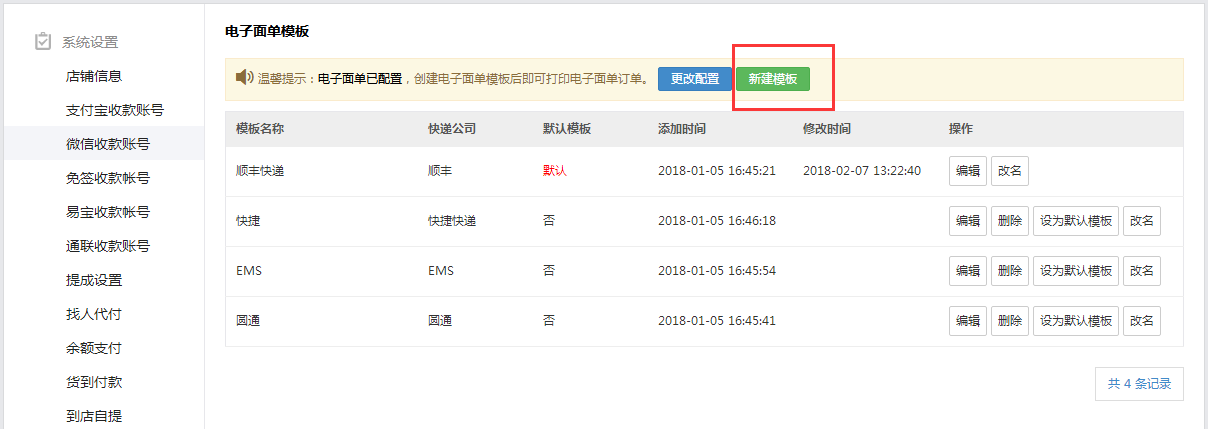Click the 顺丰快递 template name
1208x429 pixels.
260,171
